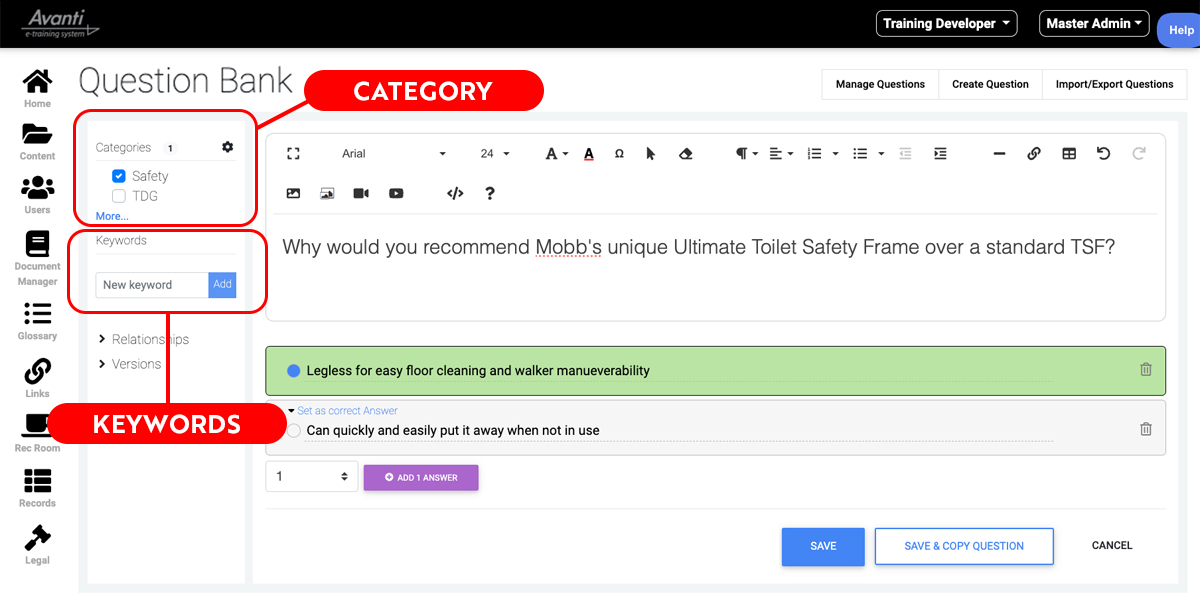Open Content in sidebar
This screenshot has width=1200, height=596.
pyautogui.click(x=37, y=141)
